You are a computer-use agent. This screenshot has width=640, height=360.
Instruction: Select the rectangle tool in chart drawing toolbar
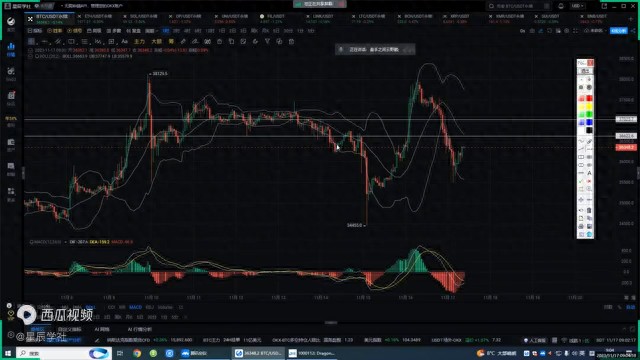[71, 42]
